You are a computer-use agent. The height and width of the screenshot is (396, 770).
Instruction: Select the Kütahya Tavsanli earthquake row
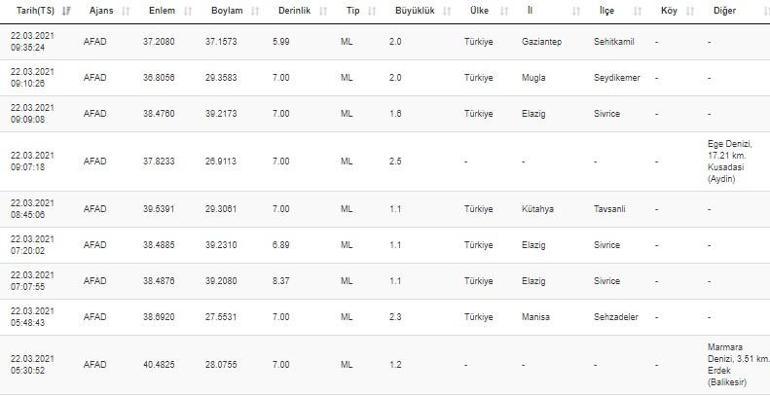(385, 209)
